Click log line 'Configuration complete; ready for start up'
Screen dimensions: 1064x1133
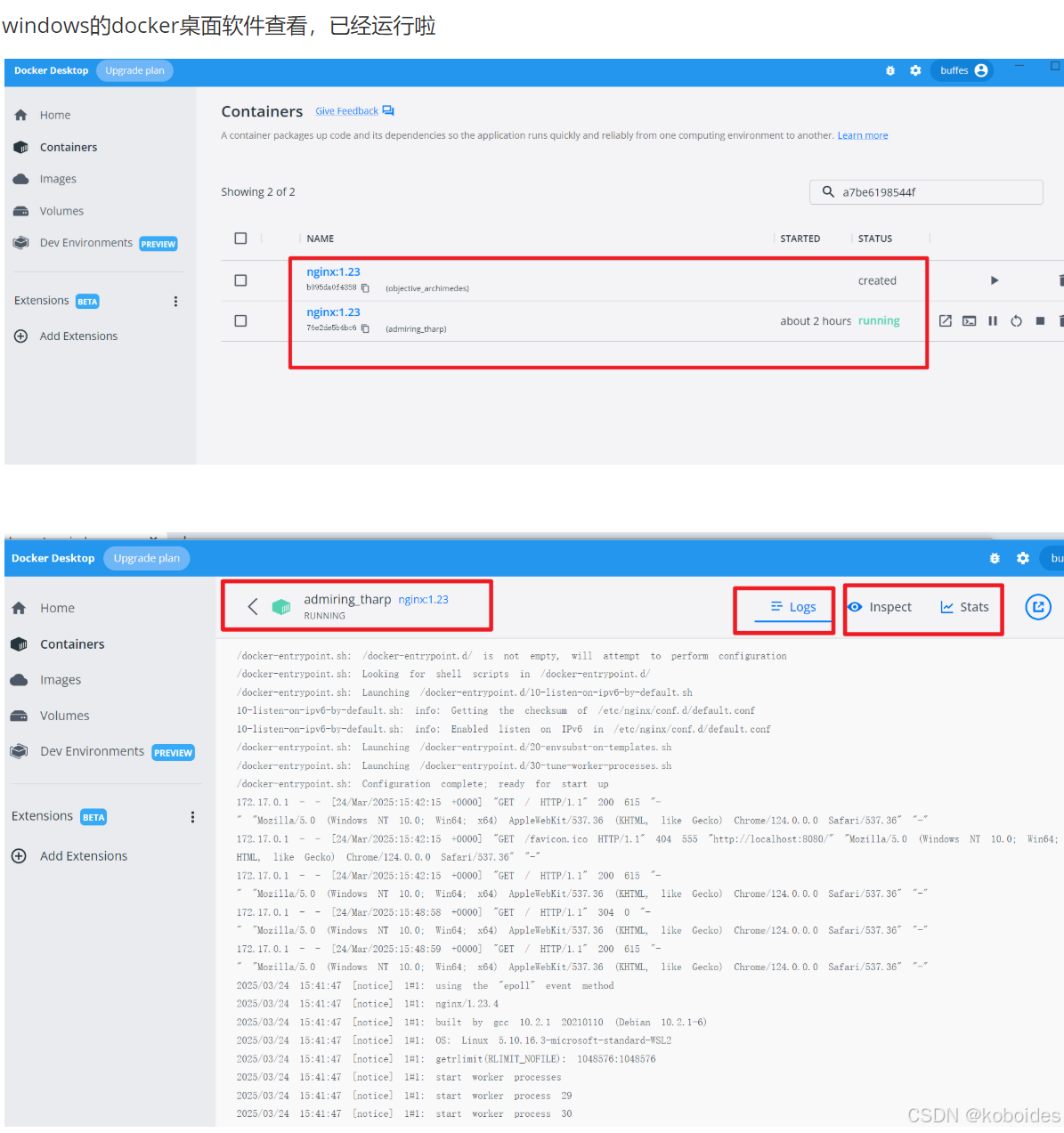tap(423, 784)
